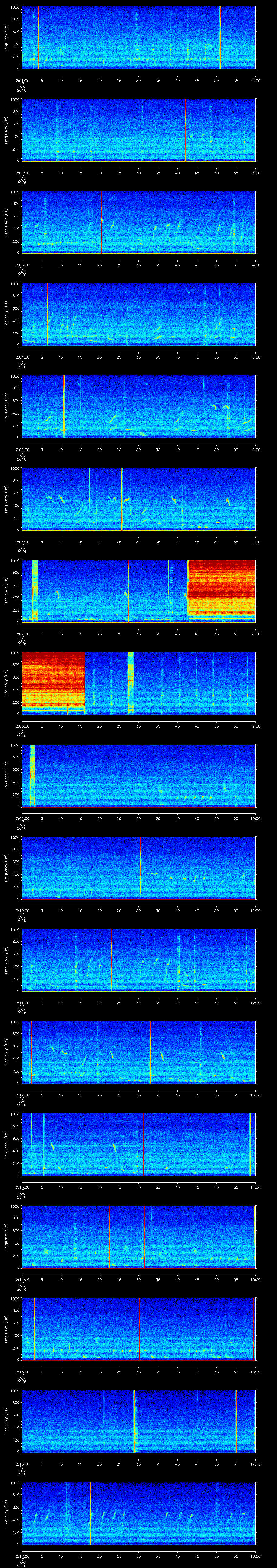Click the large red noise block in 2:07:00 spectrogram
277x1568 pixels.
[x=222, y=590]
